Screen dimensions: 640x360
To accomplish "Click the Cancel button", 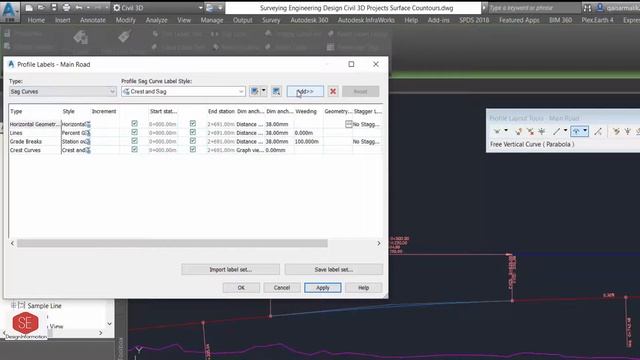I will point(282,288).
